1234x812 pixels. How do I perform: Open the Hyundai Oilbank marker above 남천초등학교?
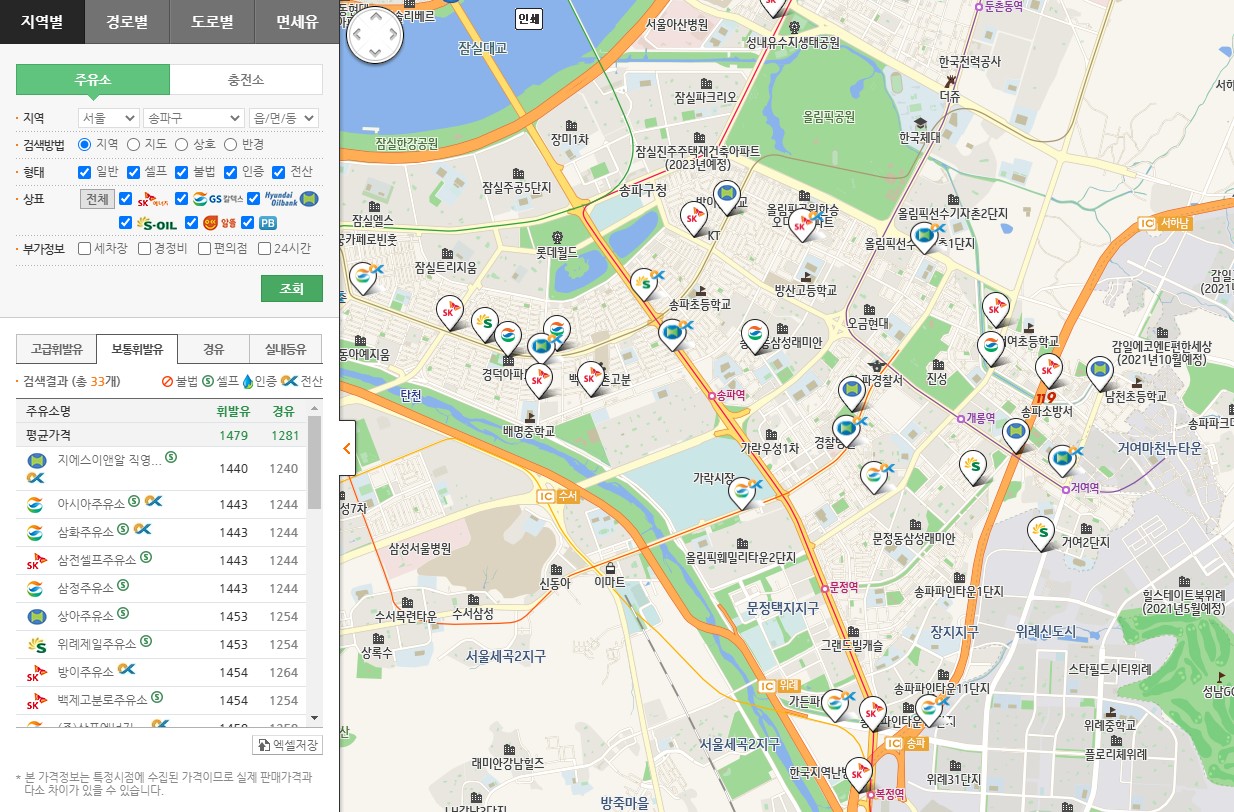pyautogui.click(x=1099, y=372)
